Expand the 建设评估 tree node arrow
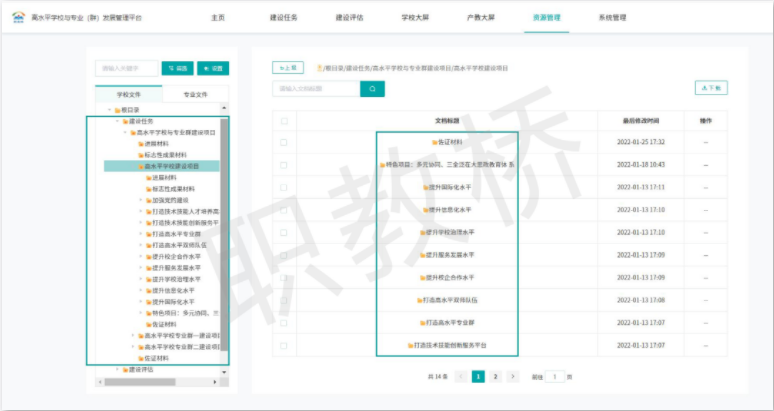 pyautogui.click(x=117, y=369)
